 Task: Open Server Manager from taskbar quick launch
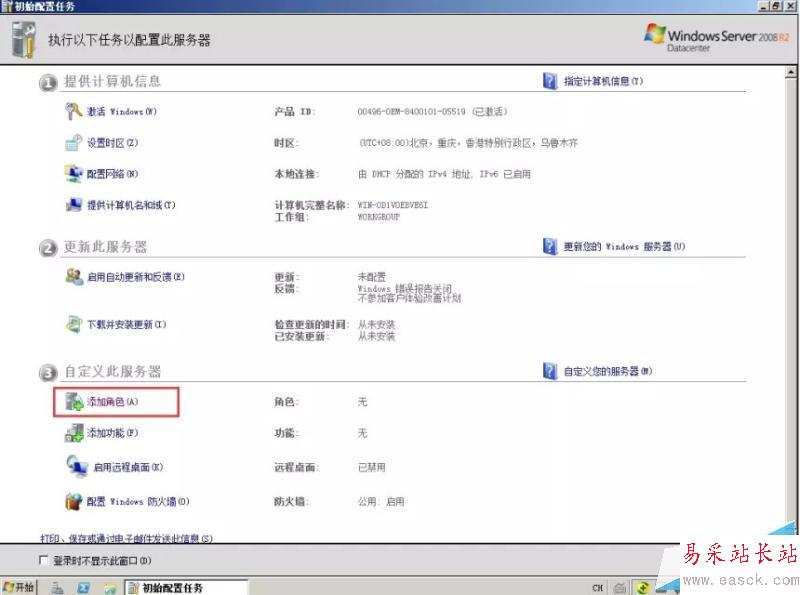(57, 588)
